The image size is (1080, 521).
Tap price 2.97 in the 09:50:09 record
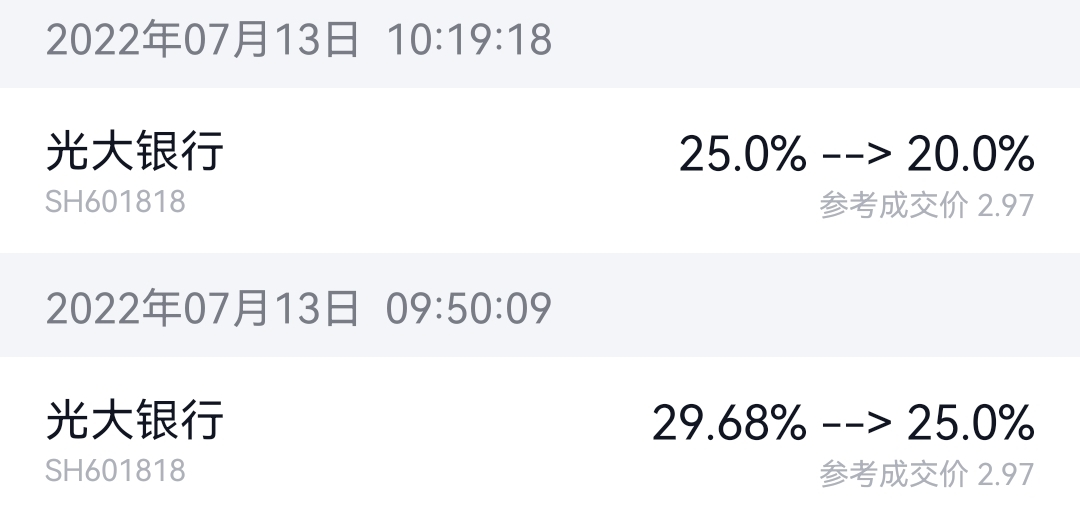coord(1005,473)
